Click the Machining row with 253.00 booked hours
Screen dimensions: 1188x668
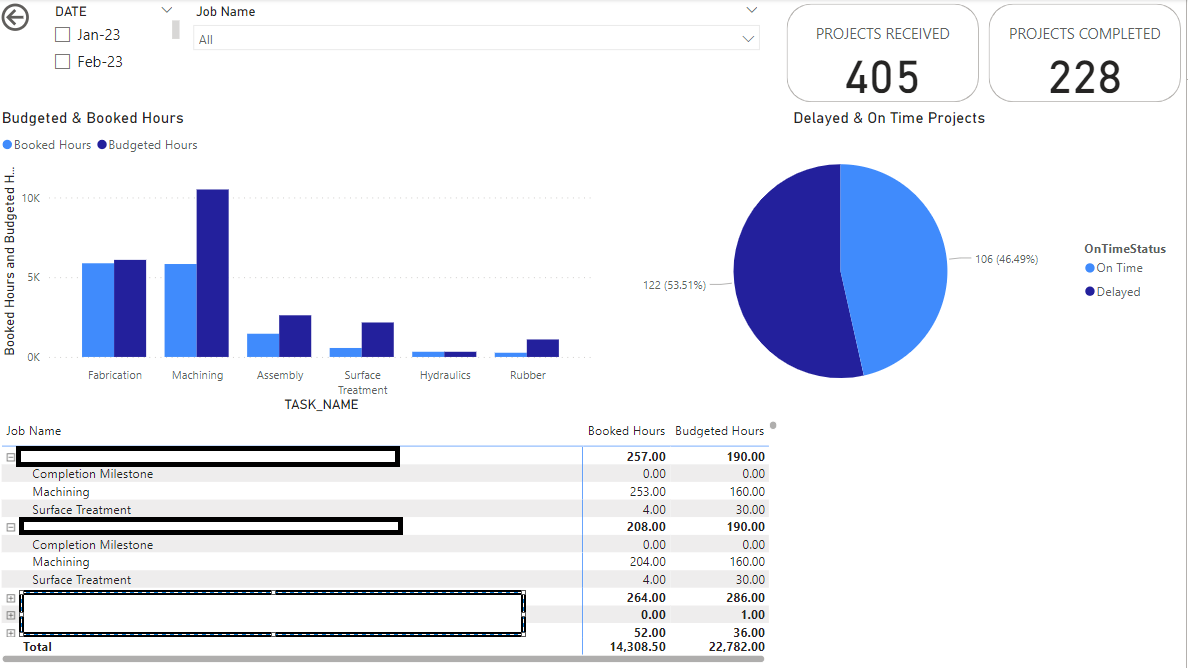(x=385, y=492)
